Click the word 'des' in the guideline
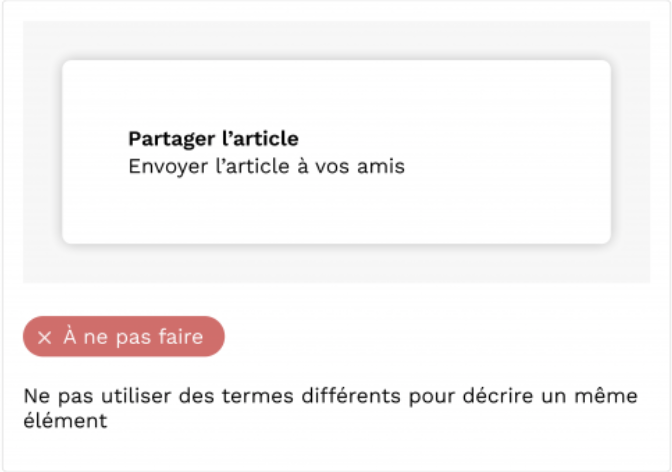The height and width of the screenshot is (472, 672). (x=196, y=396)
